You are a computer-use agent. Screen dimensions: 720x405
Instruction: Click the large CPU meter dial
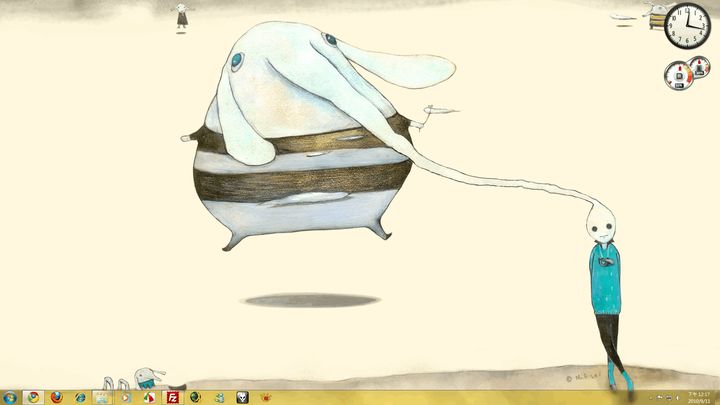coord(678,75)
